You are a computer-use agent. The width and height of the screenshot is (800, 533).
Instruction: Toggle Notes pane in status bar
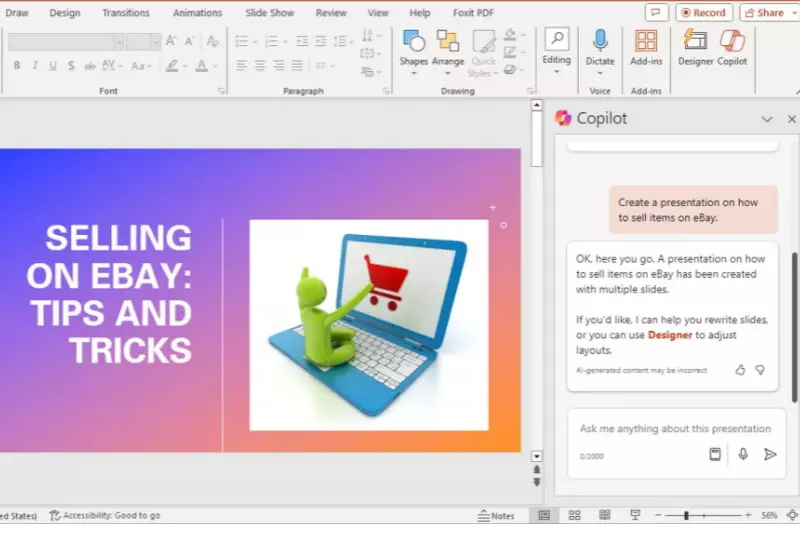pyautogui.click(x=496, y=516)
